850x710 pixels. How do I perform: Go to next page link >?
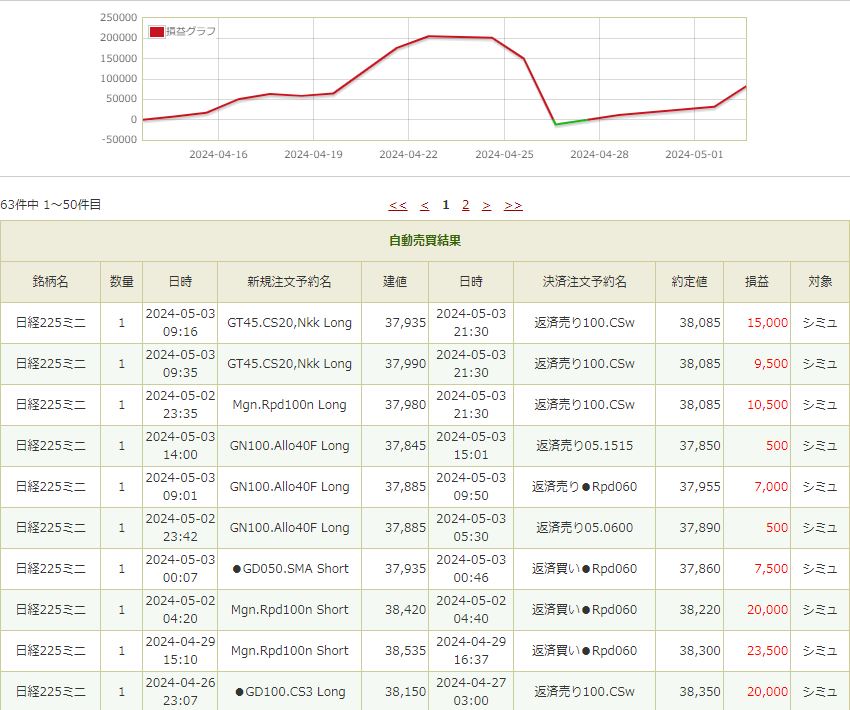pyautogui.click(x=486, y=205)
